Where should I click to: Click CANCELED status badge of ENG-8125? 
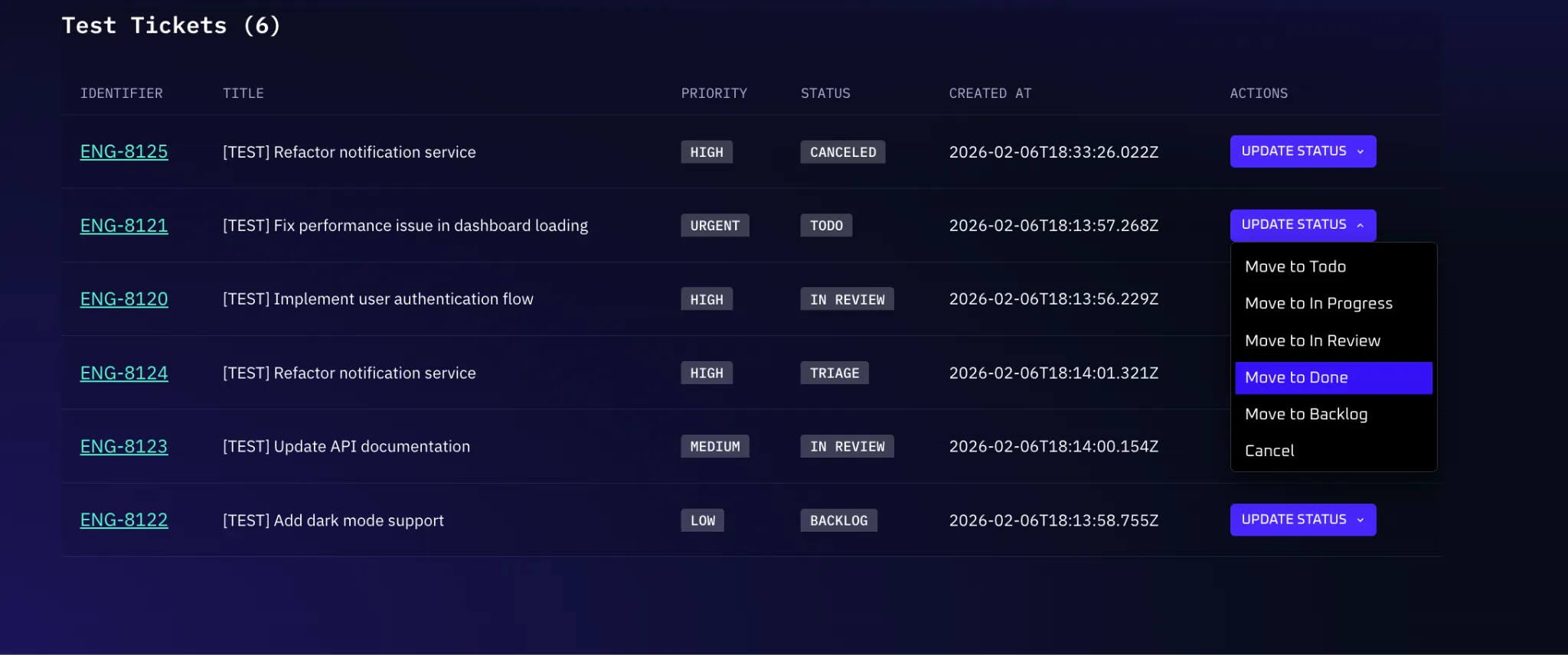pos(843,152)
